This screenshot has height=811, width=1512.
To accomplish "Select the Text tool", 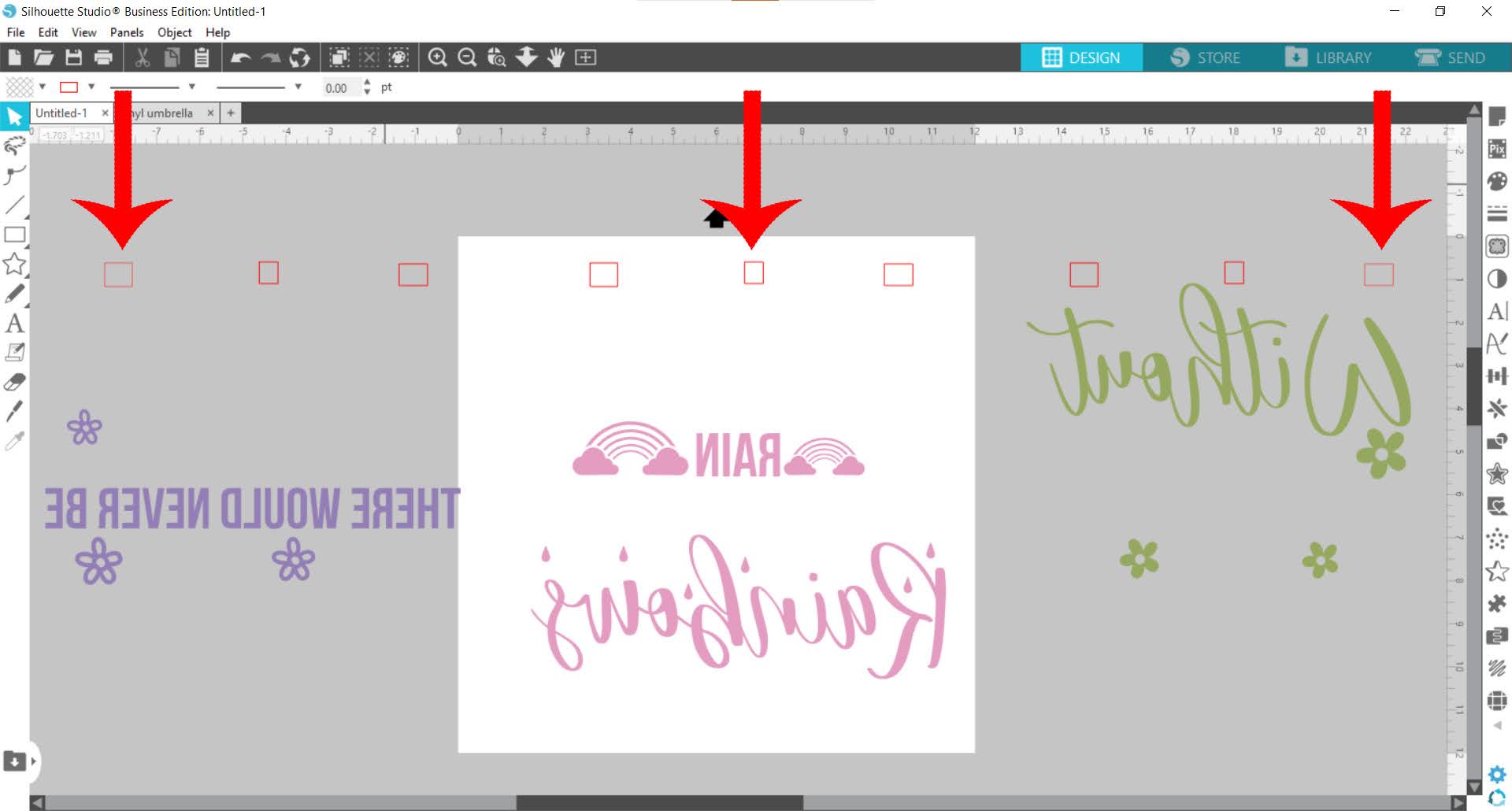I will tap(14, 323).
